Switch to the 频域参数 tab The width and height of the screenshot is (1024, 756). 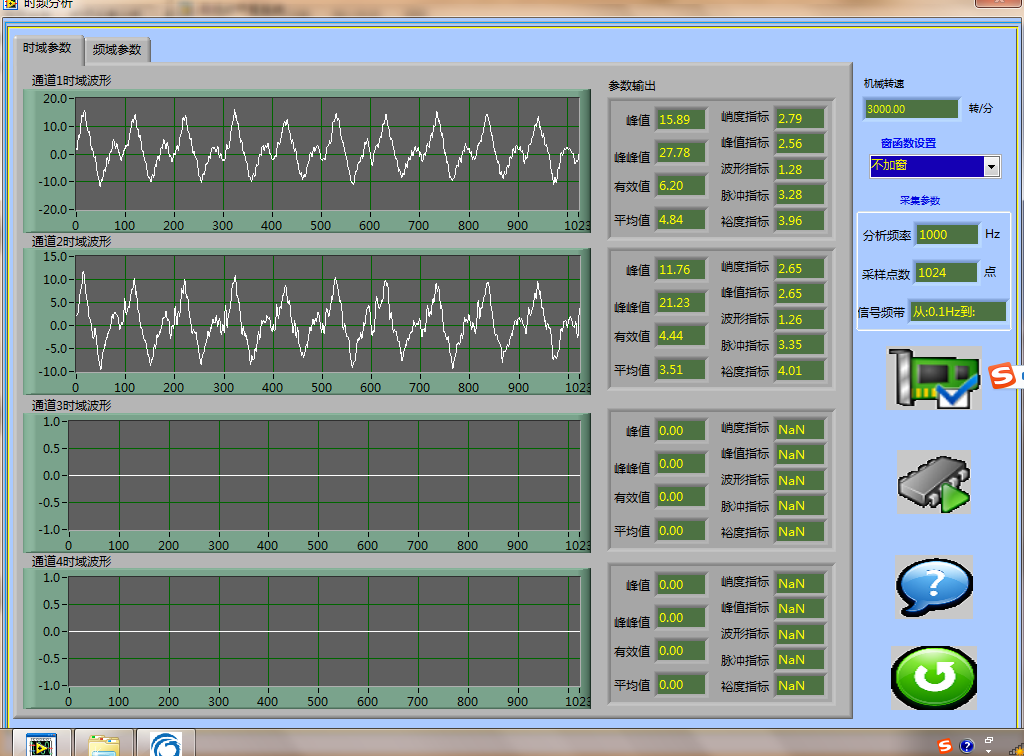coord(117,49)
